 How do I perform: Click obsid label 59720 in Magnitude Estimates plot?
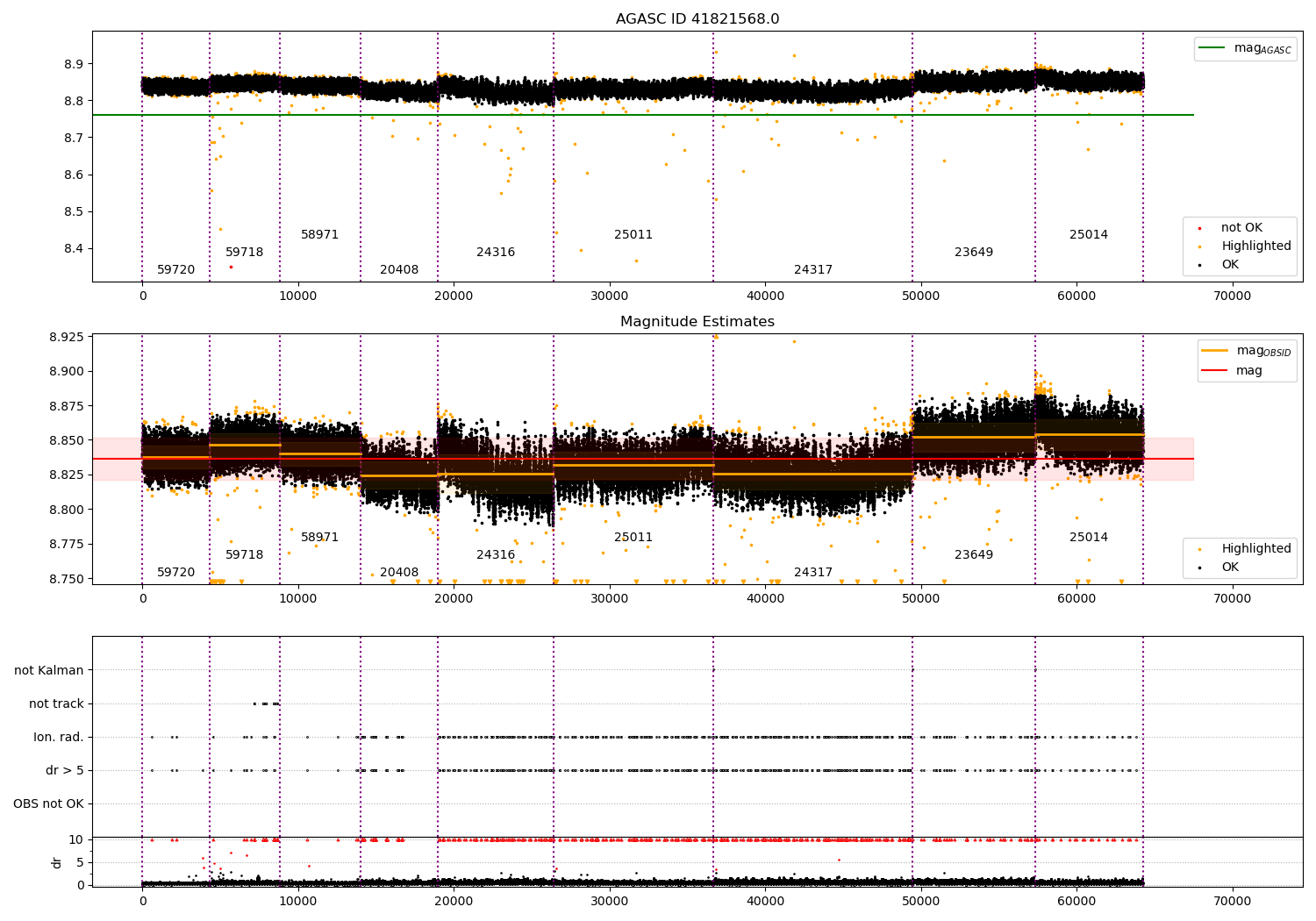pyautogui.click(x=176, y=572)
